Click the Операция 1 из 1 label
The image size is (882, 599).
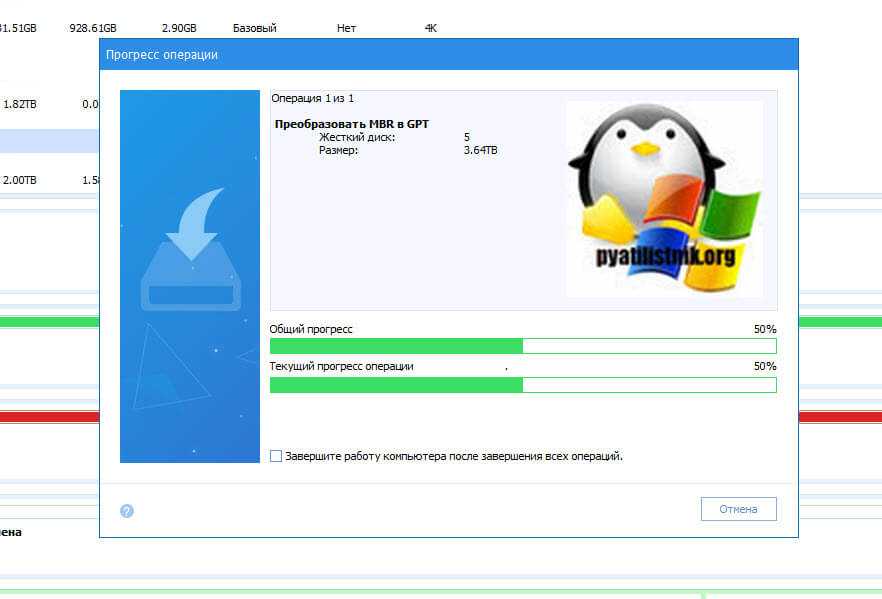click(x=312, y=98)
